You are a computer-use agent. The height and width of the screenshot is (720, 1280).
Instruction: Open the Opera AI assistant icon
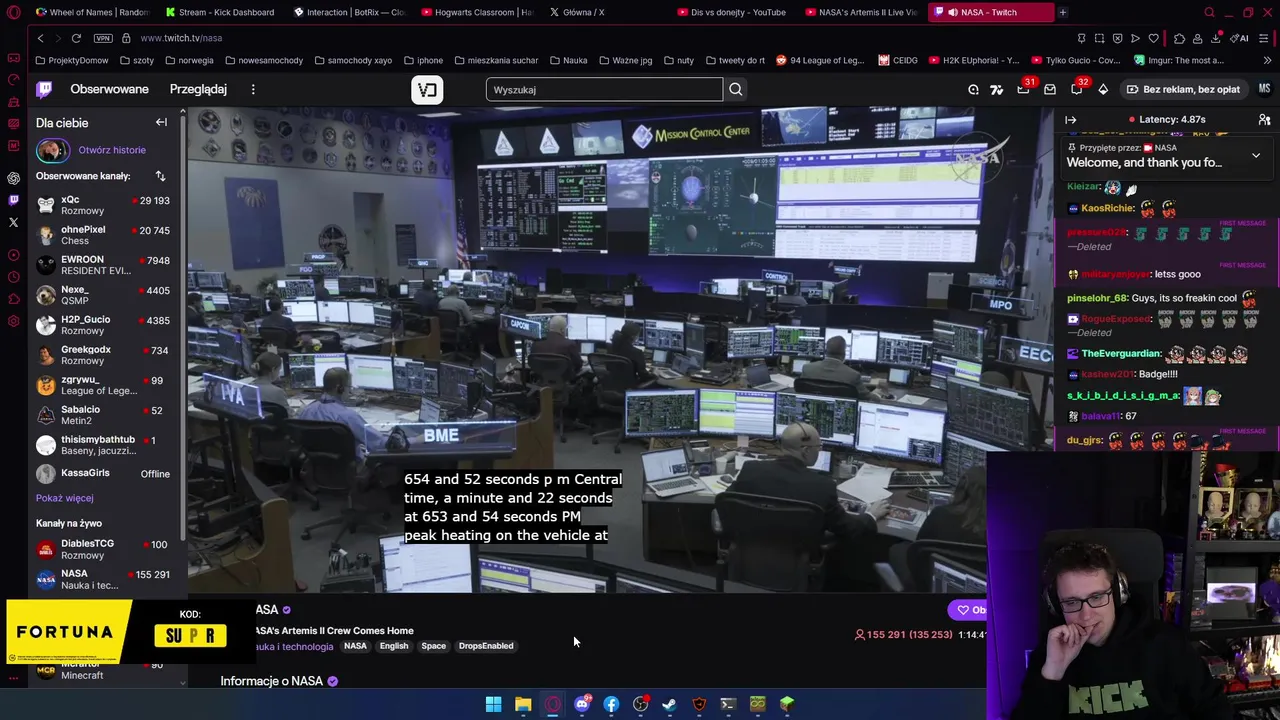point(1240,38)
